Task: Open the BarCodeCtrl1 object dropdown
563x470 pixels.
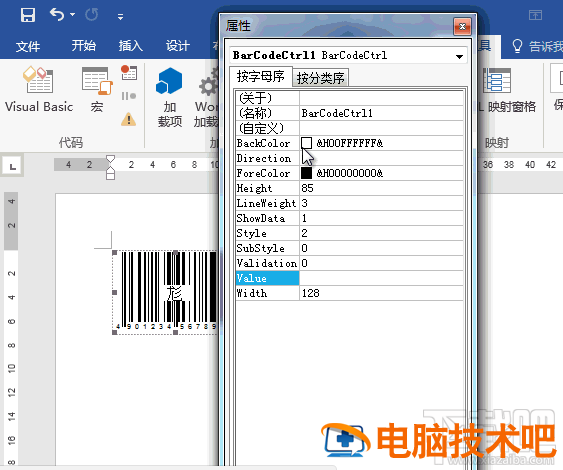Action: tap(459, 56)
